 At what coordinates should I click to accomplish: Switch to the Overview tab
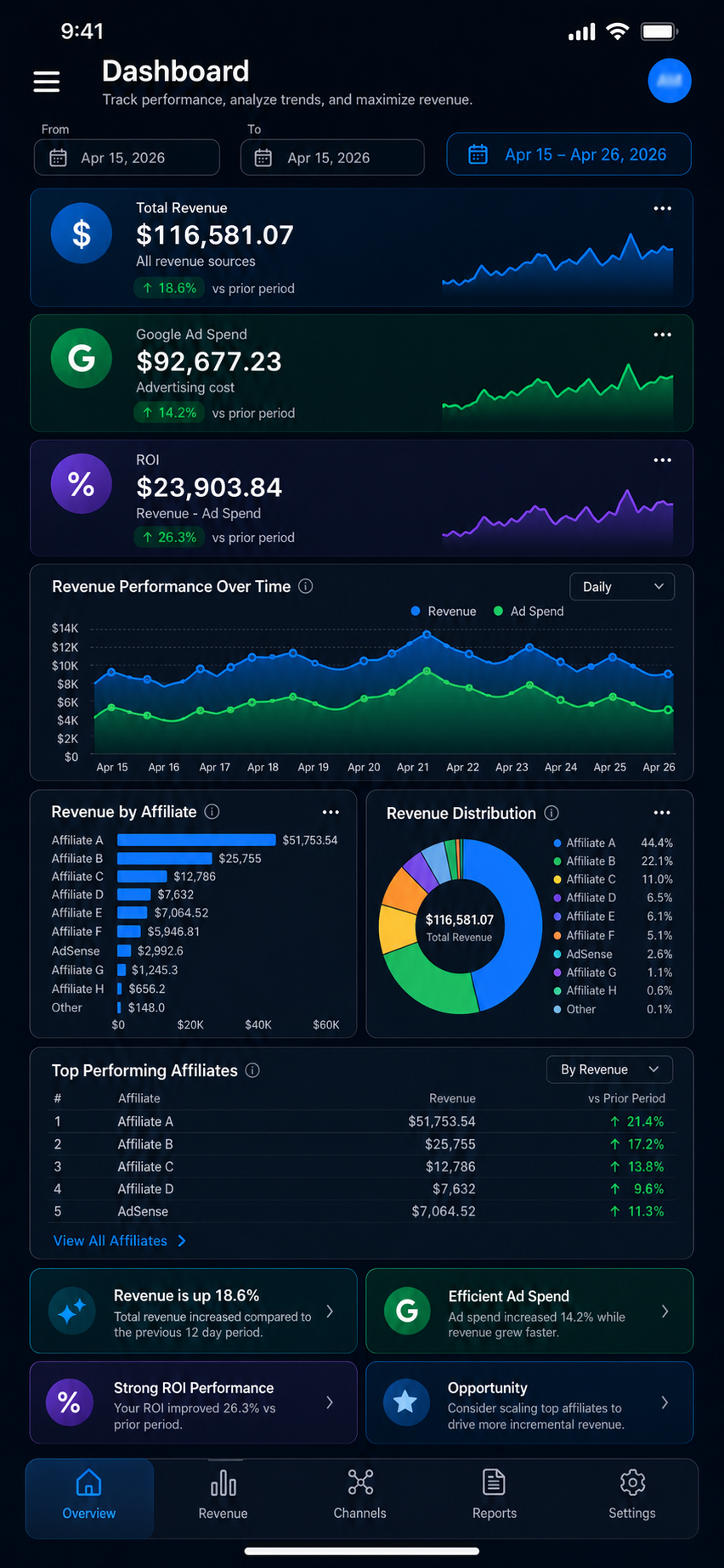click(x=89, y=1498)
